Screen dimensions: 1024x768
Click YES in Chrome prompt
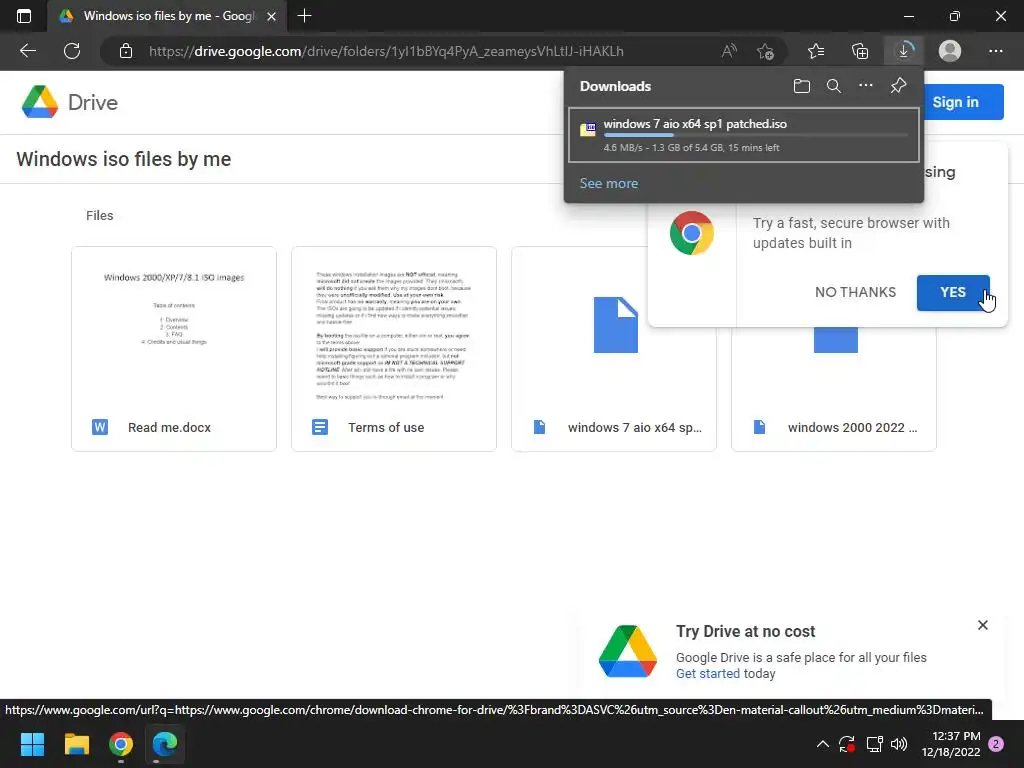[x=953, y=293]
